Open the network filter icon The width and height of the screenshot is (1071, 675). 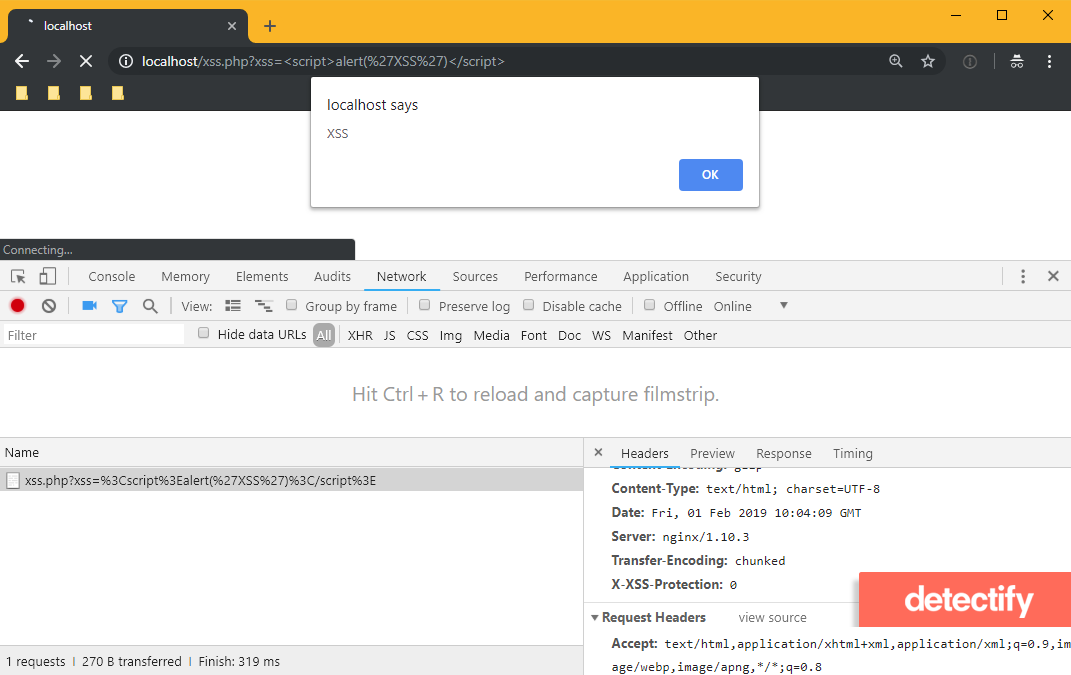[x=119, y=305]
